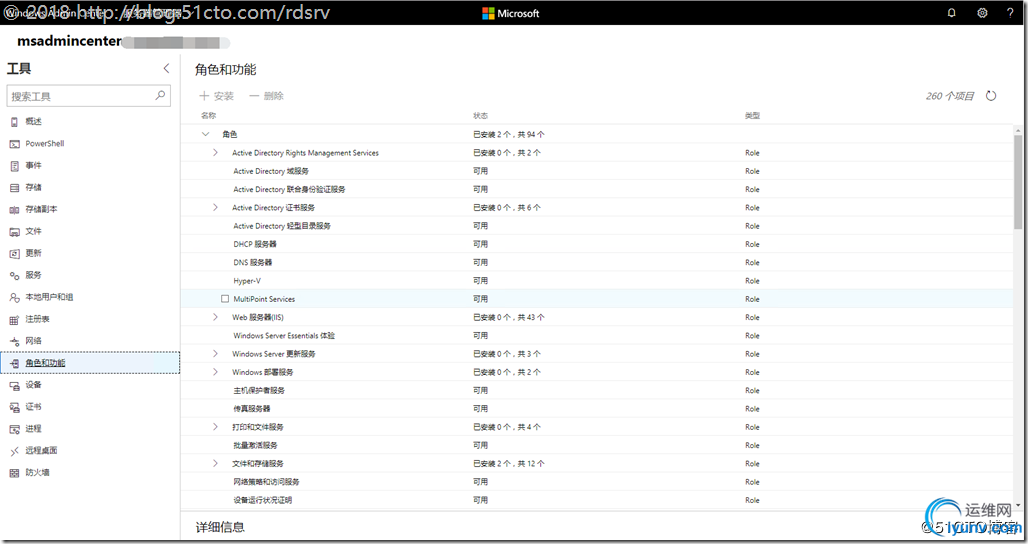Expand Active Directory Rights Management Services
This screenshot has height=544, width=1028.
[x=215, y=153]
